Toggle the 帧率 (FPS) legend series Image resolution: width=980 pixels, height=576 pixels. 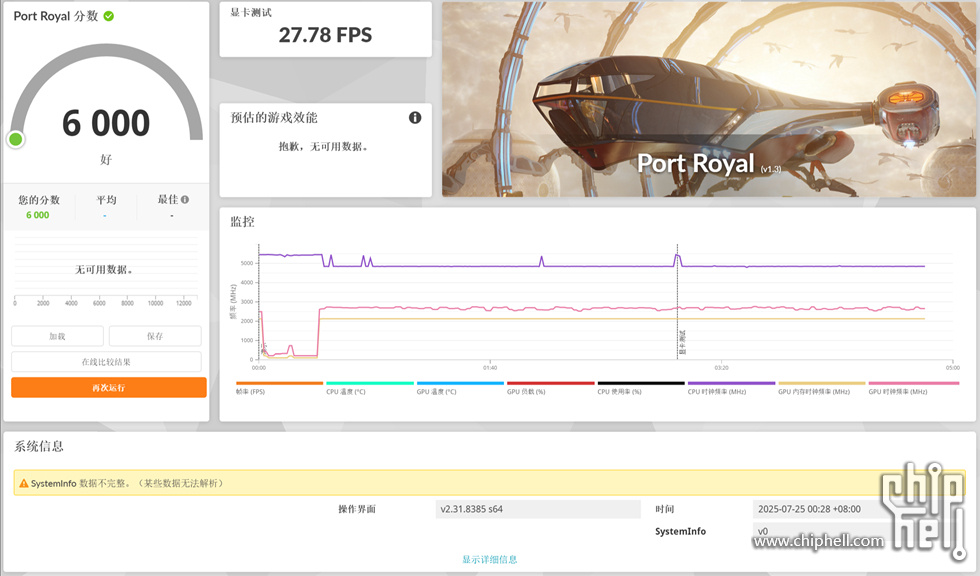279,388
